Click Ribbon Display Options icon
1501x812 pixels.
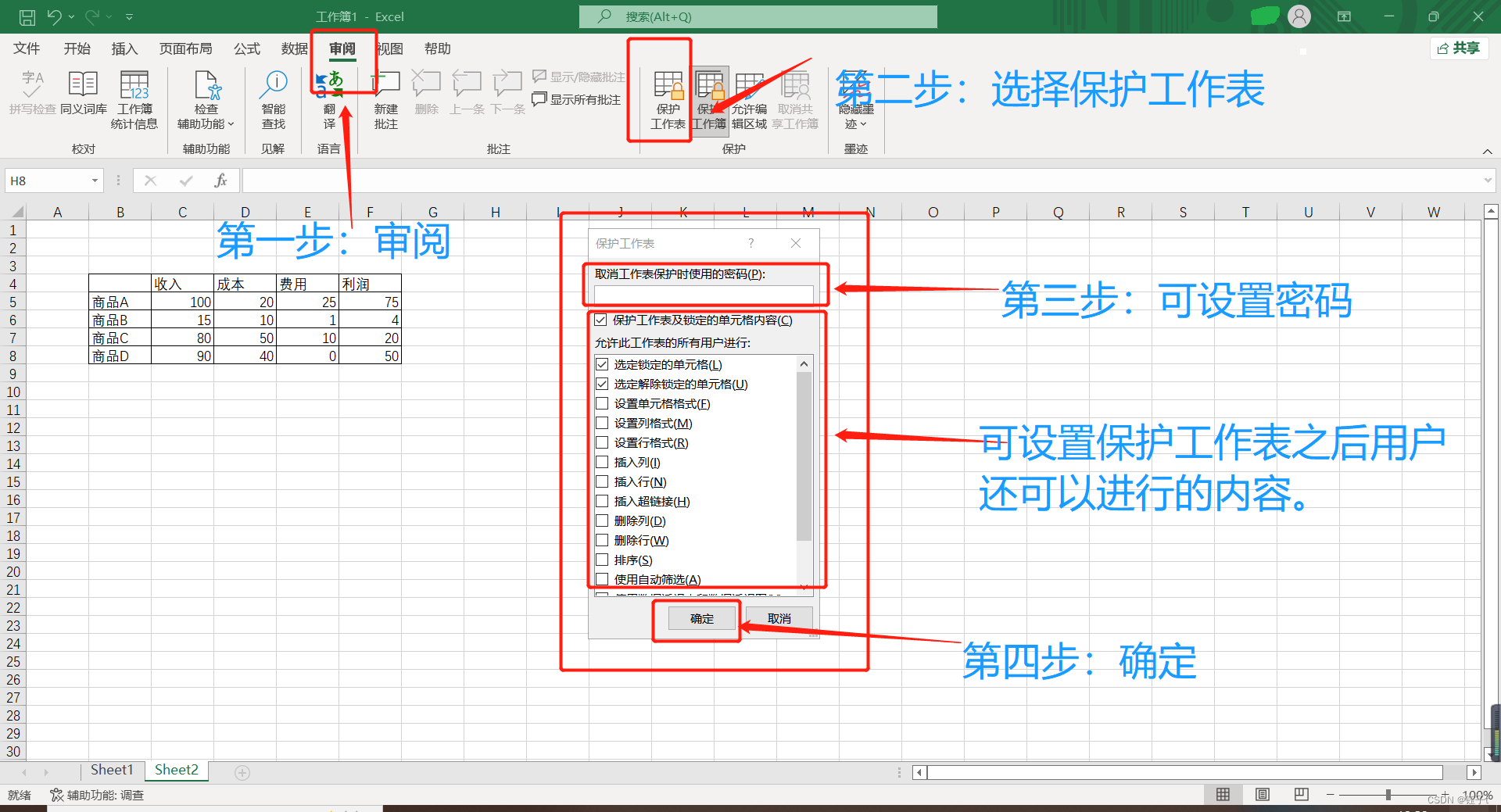coord(1345,16)
